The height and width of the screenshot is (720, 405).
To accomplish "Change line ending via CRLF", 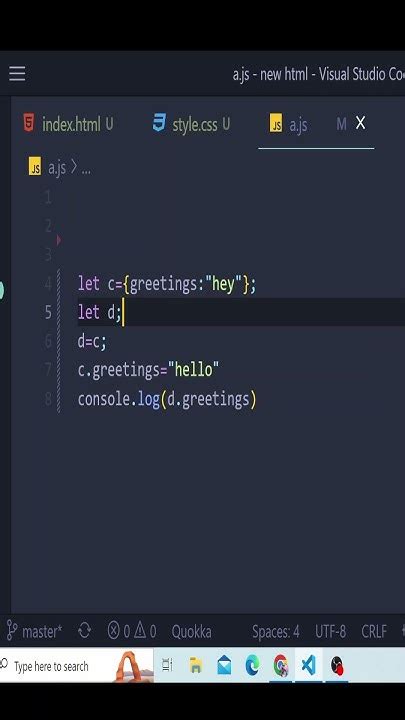I will click(x=374, y=632).
